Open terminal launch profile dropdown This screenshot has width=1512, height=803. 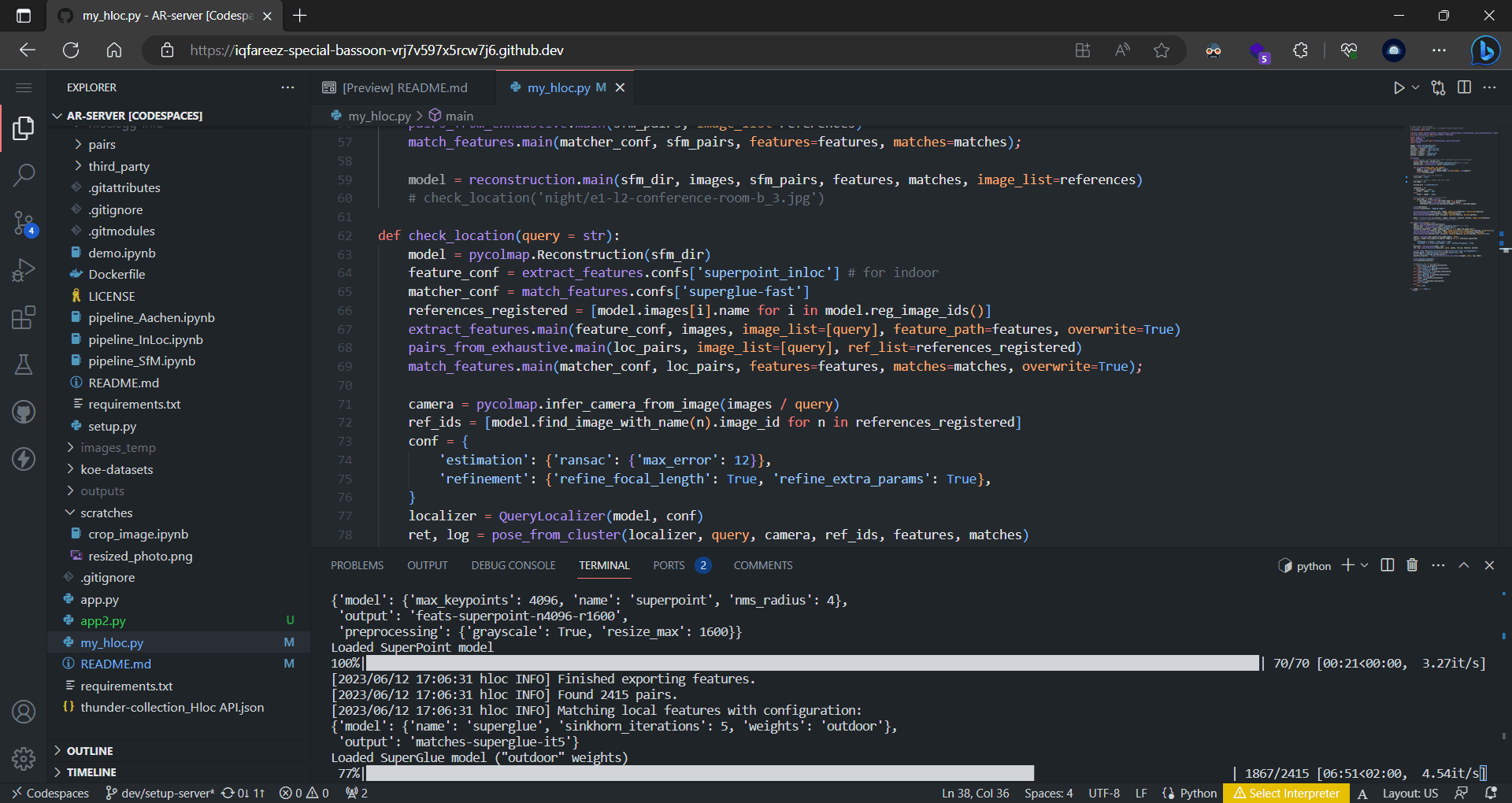[x=1365, y=565]
